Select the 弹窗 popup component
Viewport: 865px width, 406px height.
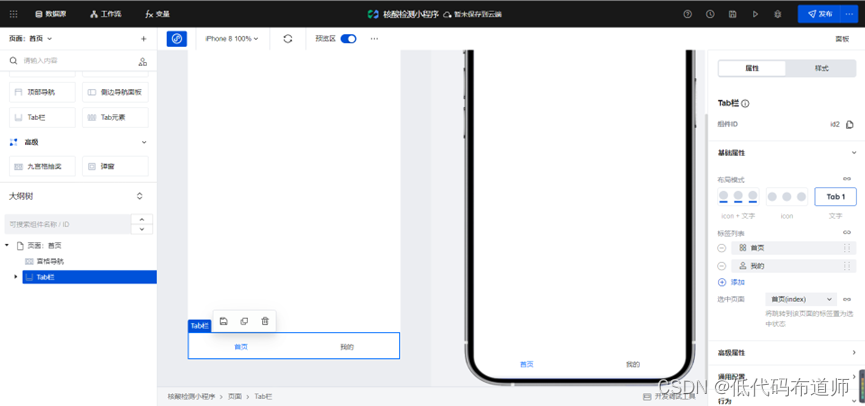pos(115,166)
